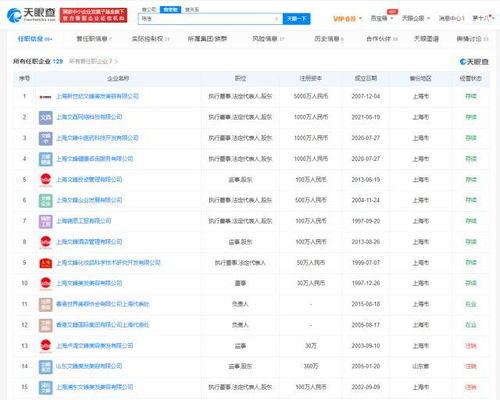Click the beige logo in table row 11
The height and width of the screenshot is (400, 500).
(46, 304)
